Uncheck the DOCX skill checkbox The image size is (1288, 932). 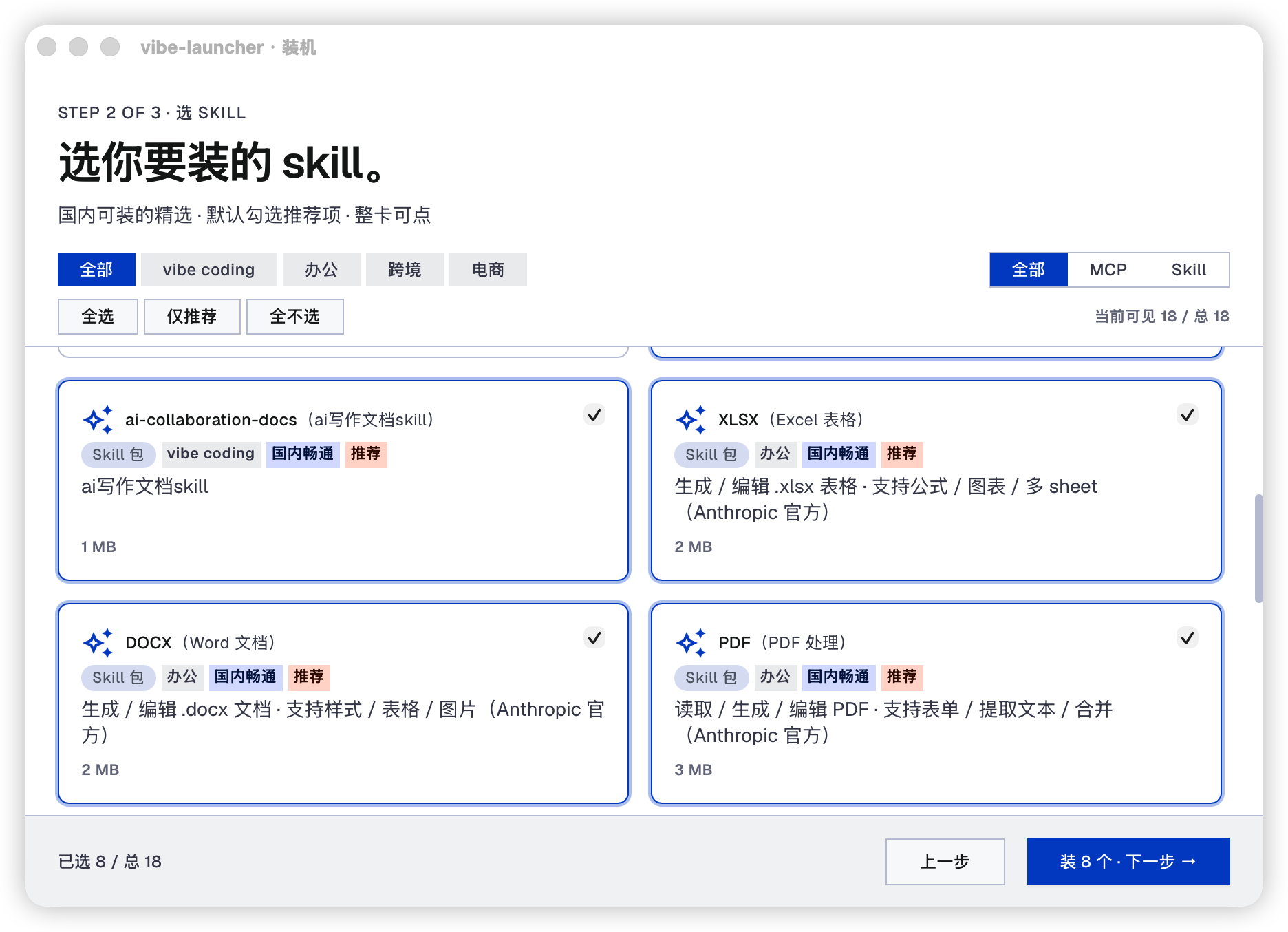pos(594,638)
